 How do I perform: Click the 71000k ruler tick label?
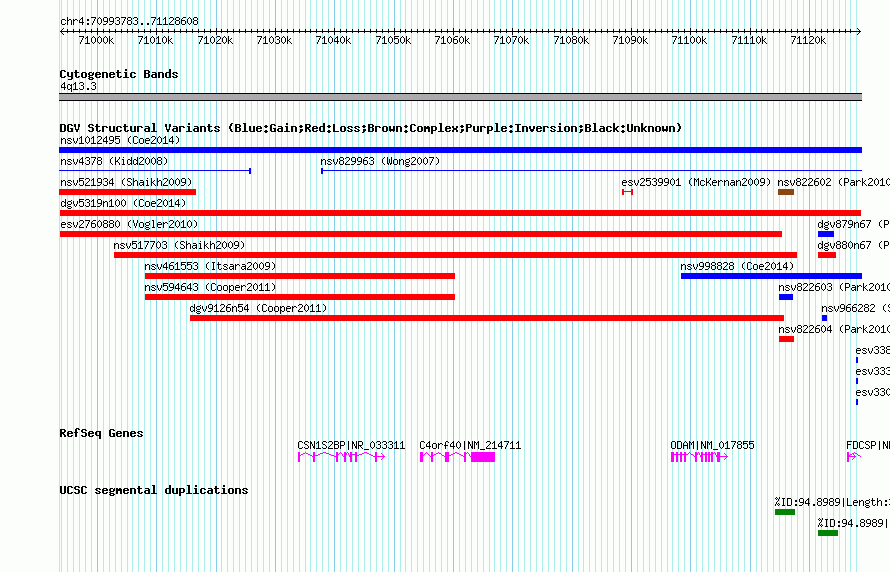click(96, 40)
